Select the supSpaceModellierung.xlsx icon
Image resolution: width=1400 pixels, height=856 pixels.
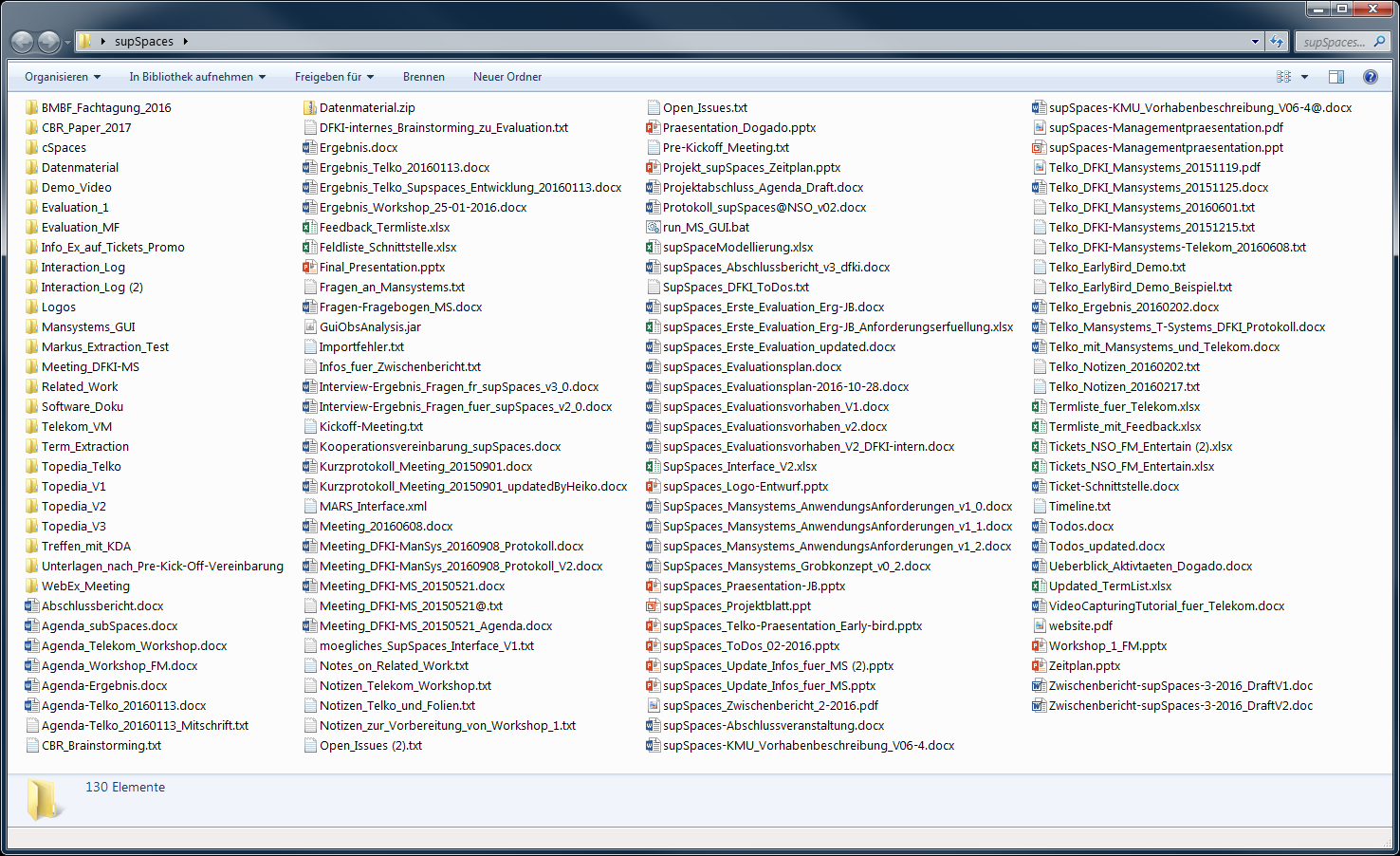[x=653, y=248]
